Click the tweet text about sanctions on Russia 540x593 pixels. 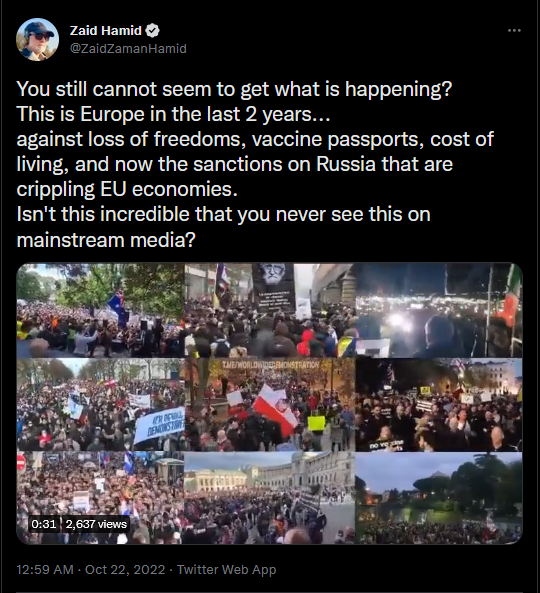(255, 164)
